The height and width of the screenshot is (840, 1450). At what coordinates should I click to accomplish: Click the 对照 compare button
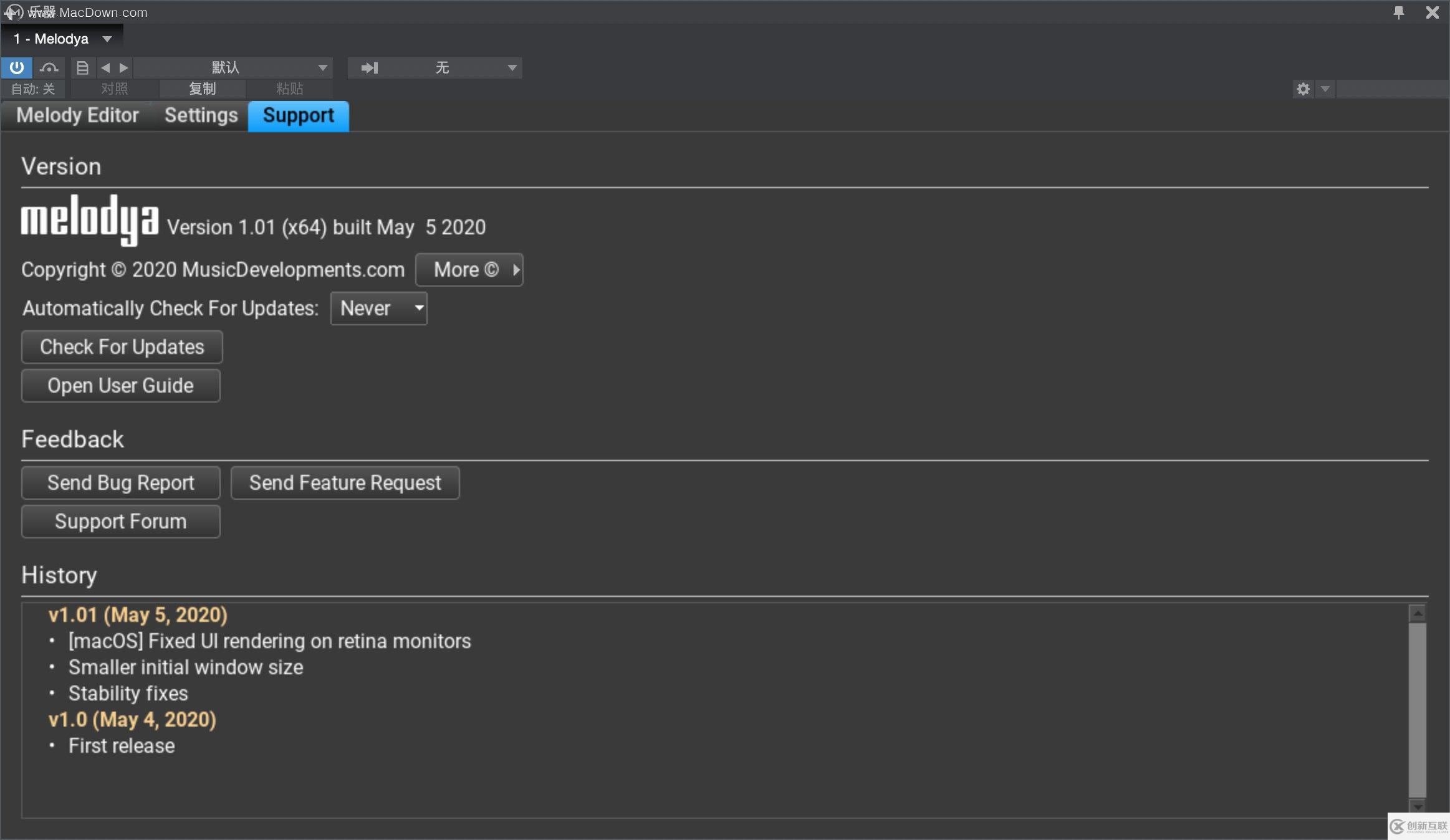click(x=115, y=88)
